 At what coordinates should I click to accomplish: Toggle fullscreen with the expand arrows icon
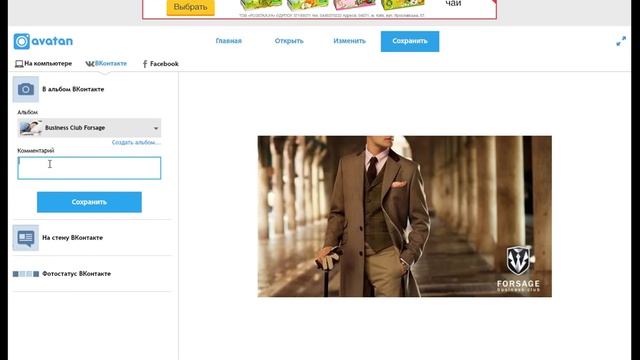pyautogui.click(x=621, y=41)
